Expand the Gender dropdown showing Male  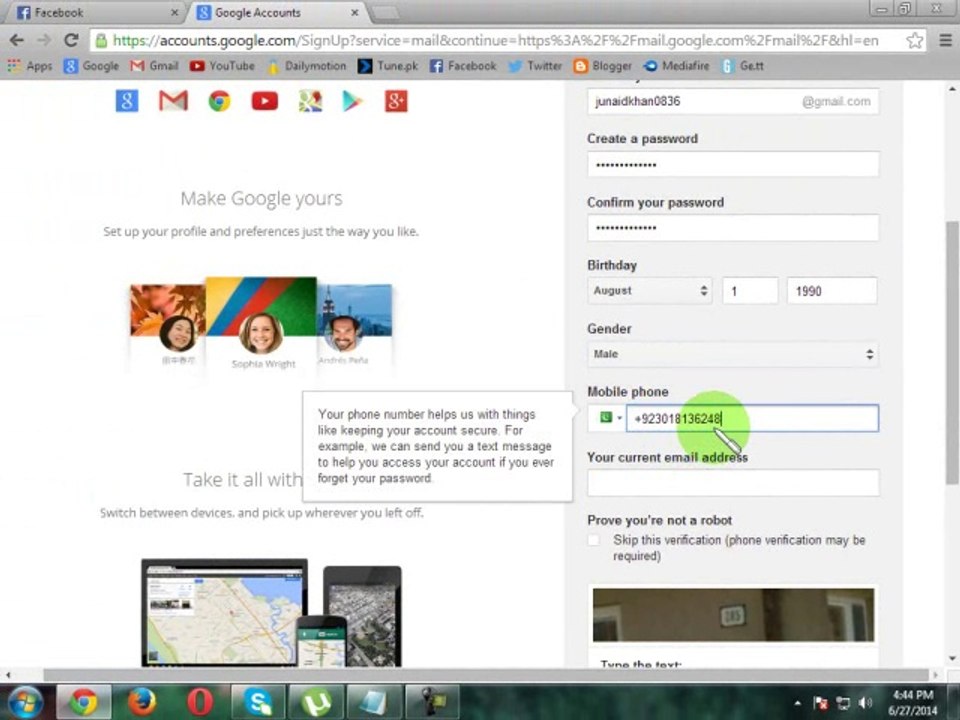point(733,354)
